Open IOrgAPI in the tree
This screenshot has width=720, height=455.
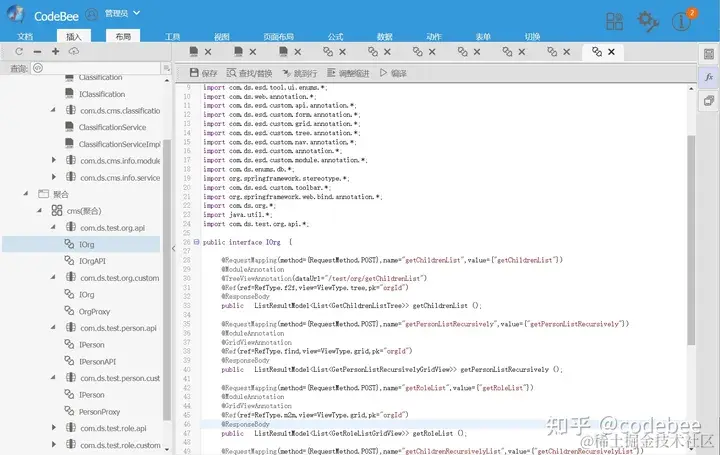tap(92, 261)
